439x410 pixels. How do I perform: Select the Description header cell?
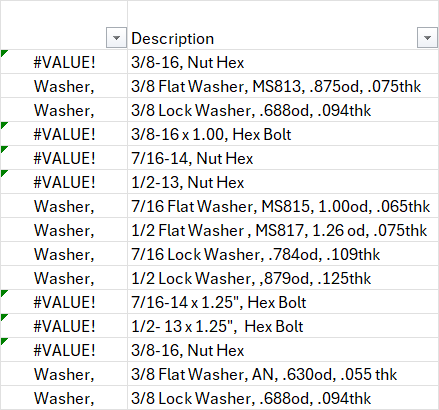point(283,25)
